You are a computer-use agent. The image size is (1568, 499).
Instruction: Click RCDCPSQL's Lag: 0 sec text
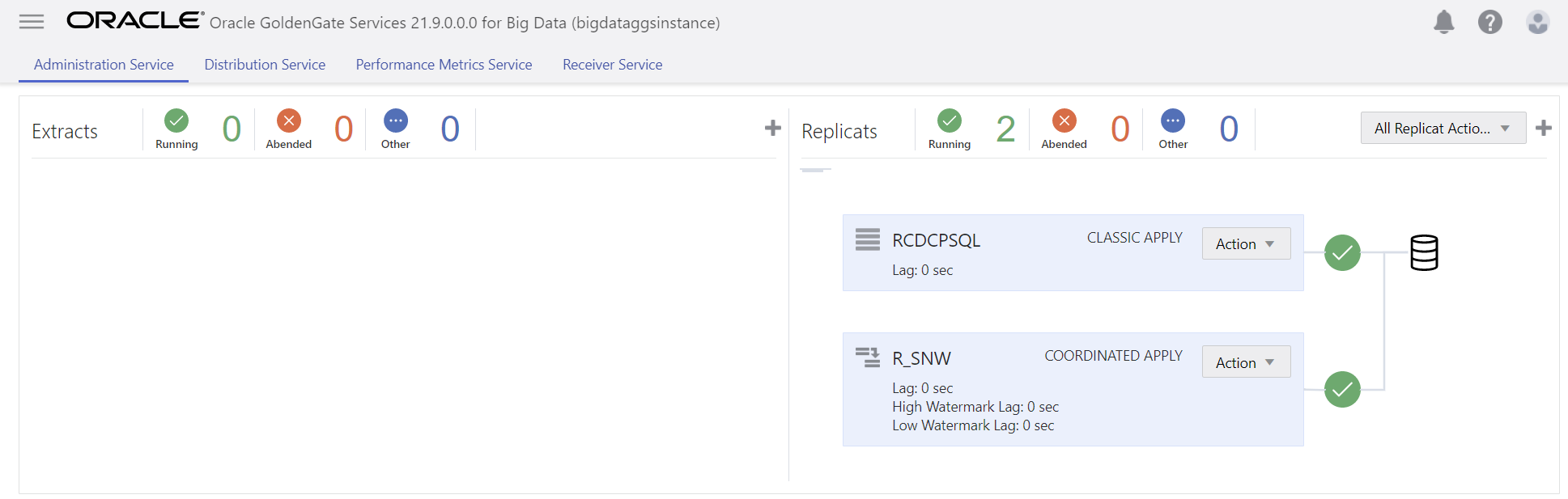[x=922, y=270]
